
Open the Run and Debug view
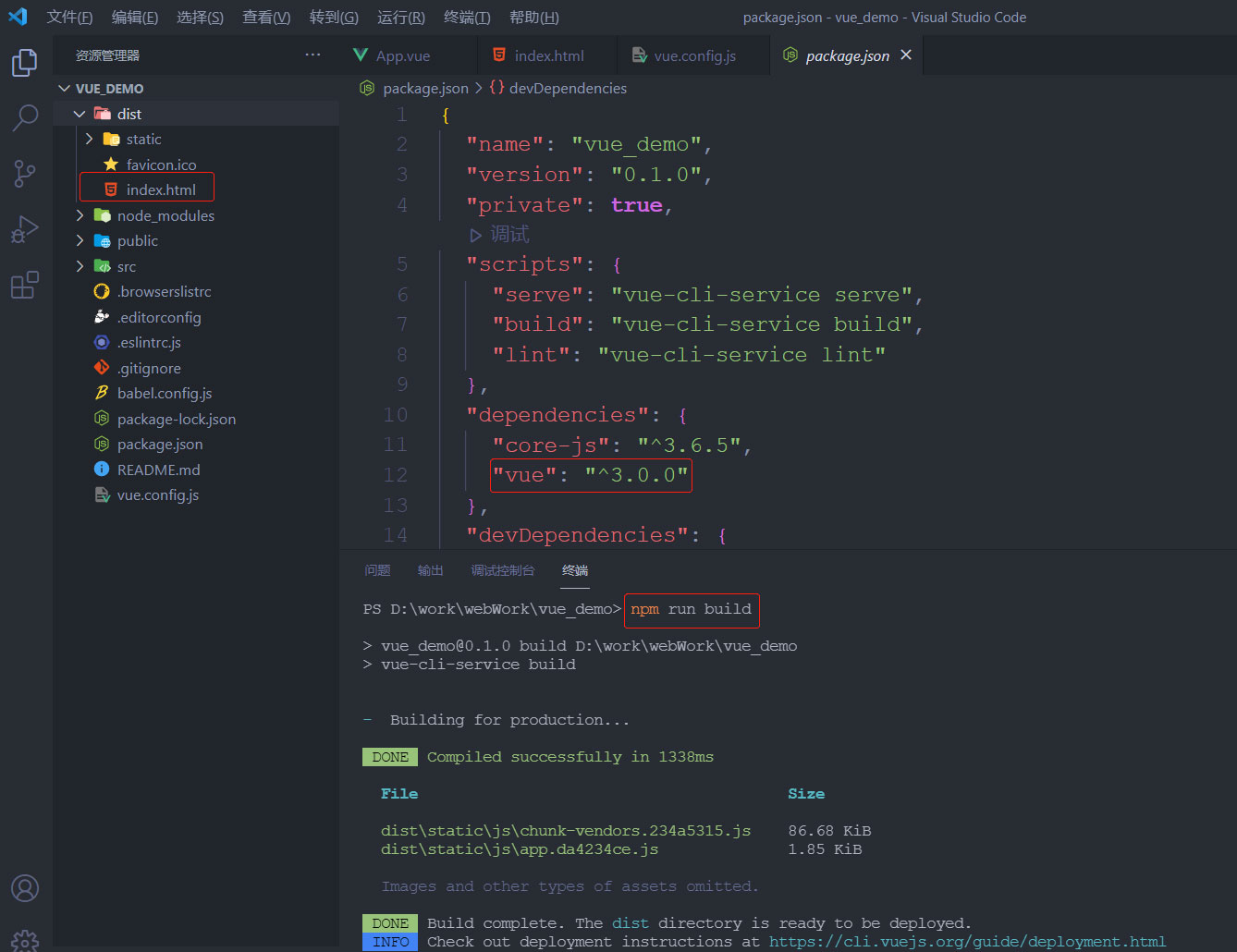25,228
